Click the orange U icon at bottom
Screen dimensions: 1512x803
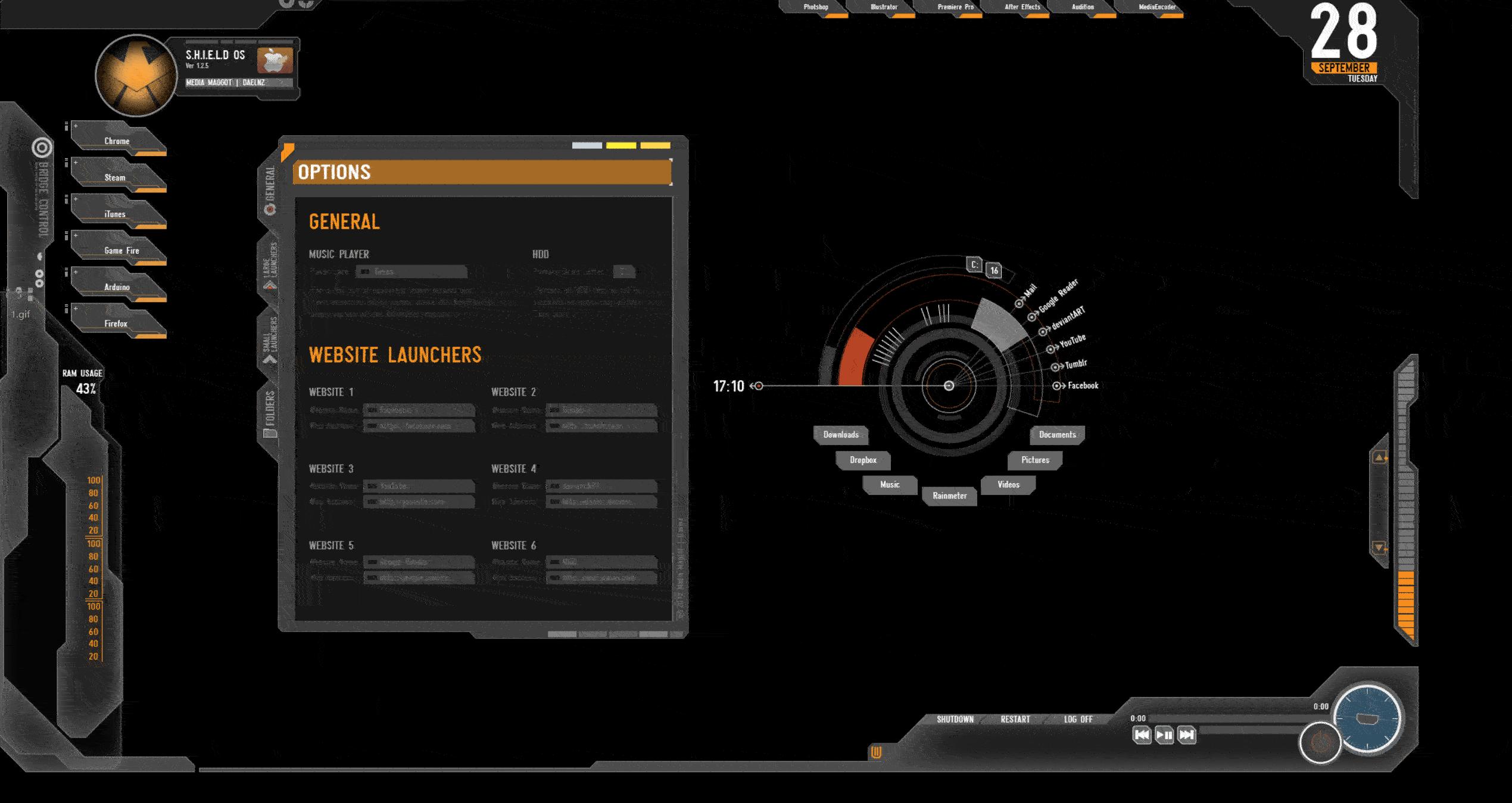pyautogui.click(x=876, y=752)
